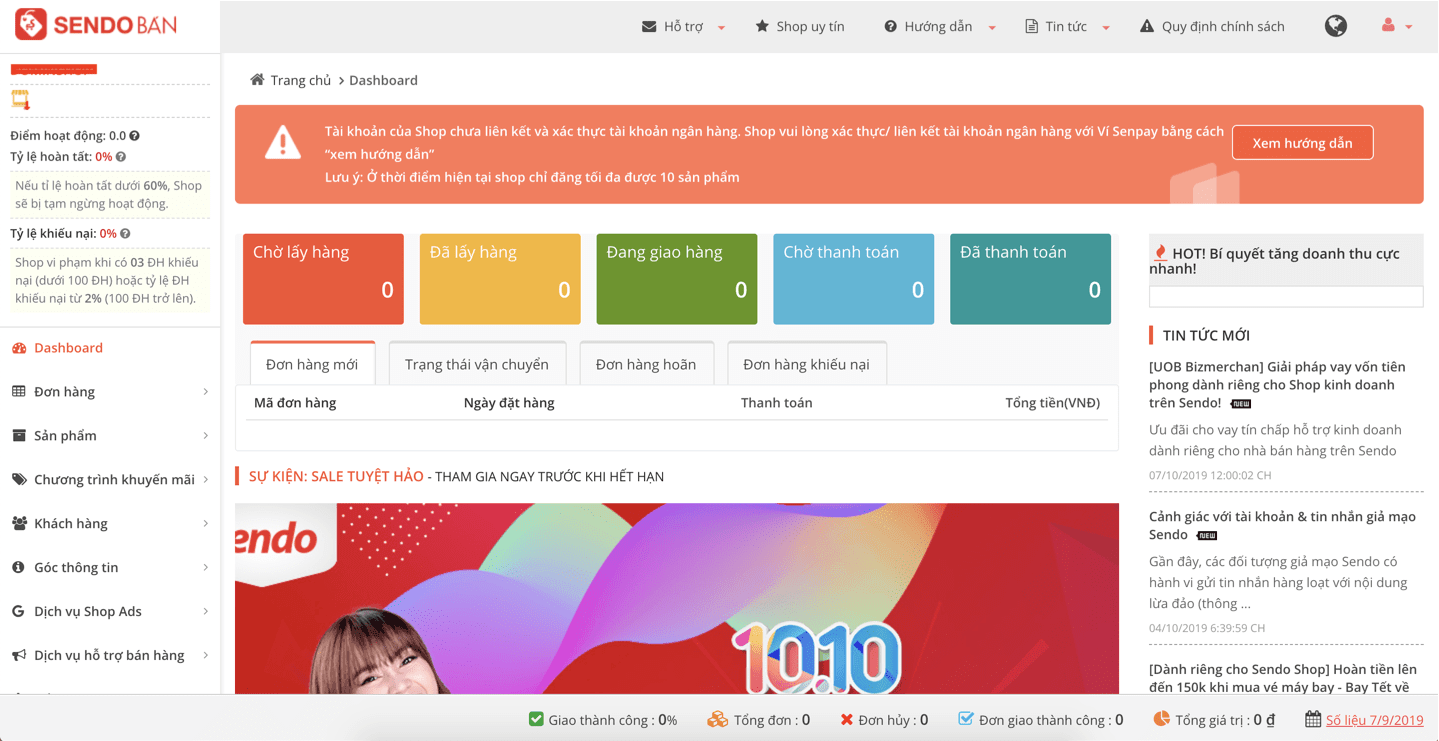
Task: Click the Chờ thanh toán blue card
Action: coord(854,279)
